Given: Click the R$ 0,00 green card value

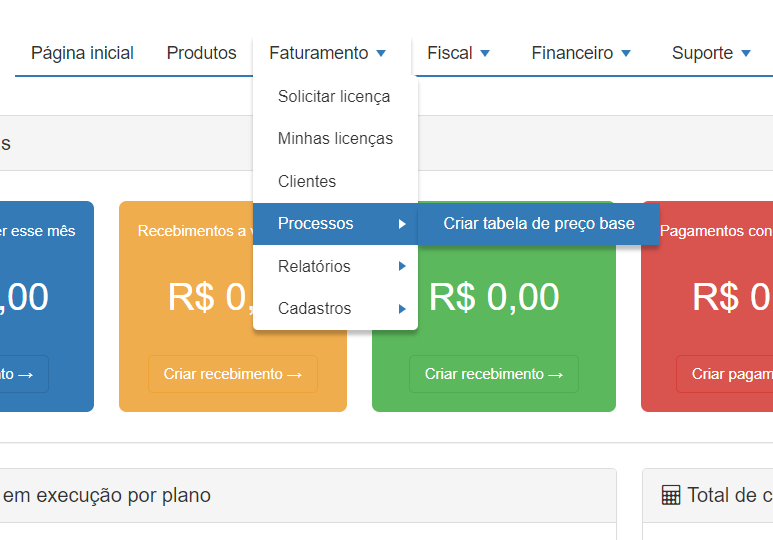Looking at the screenshot, I should pos(494,297).
